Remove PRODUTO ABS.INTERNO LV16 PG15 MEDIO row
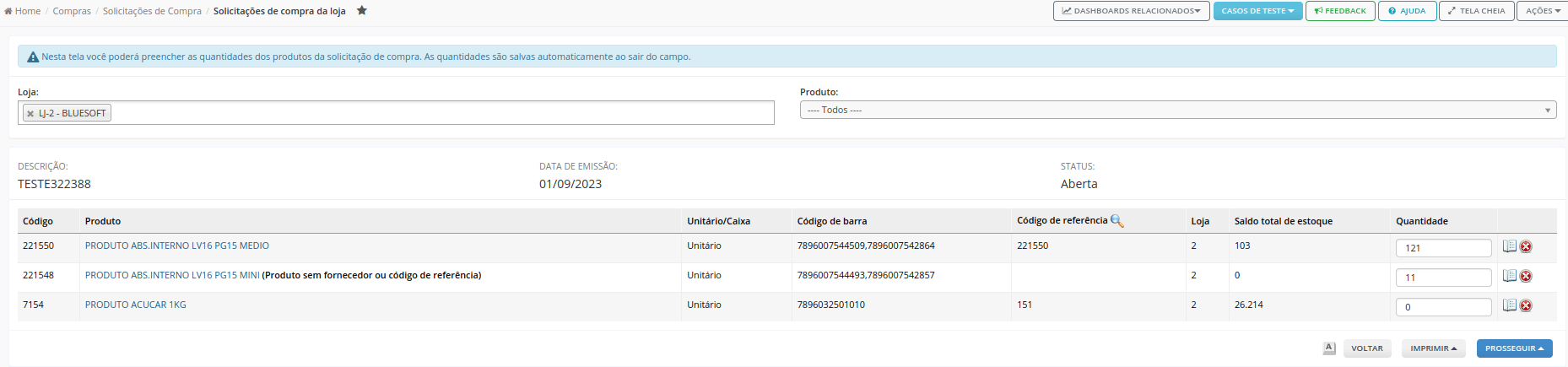Screen dimensions: 1568x367 (1526, 247)
